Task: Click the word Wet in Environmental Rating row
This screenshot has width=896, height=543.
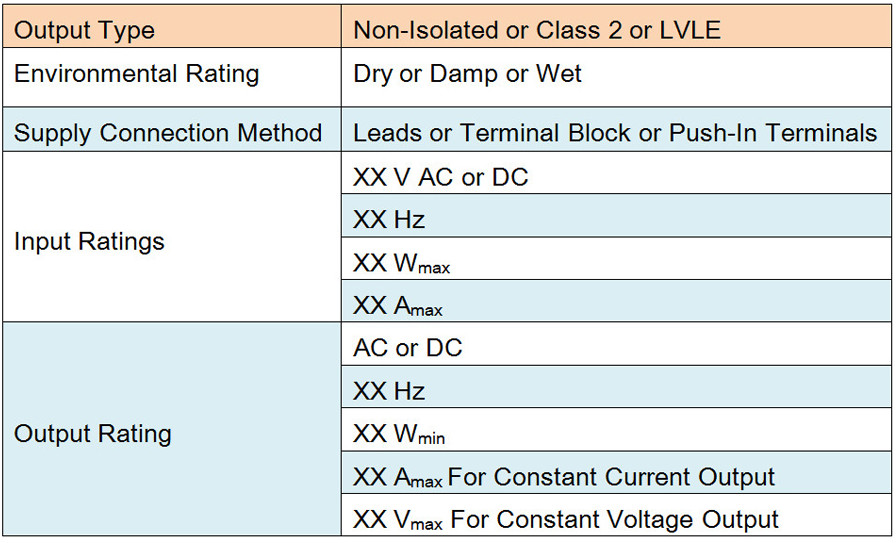Action: 559,74
